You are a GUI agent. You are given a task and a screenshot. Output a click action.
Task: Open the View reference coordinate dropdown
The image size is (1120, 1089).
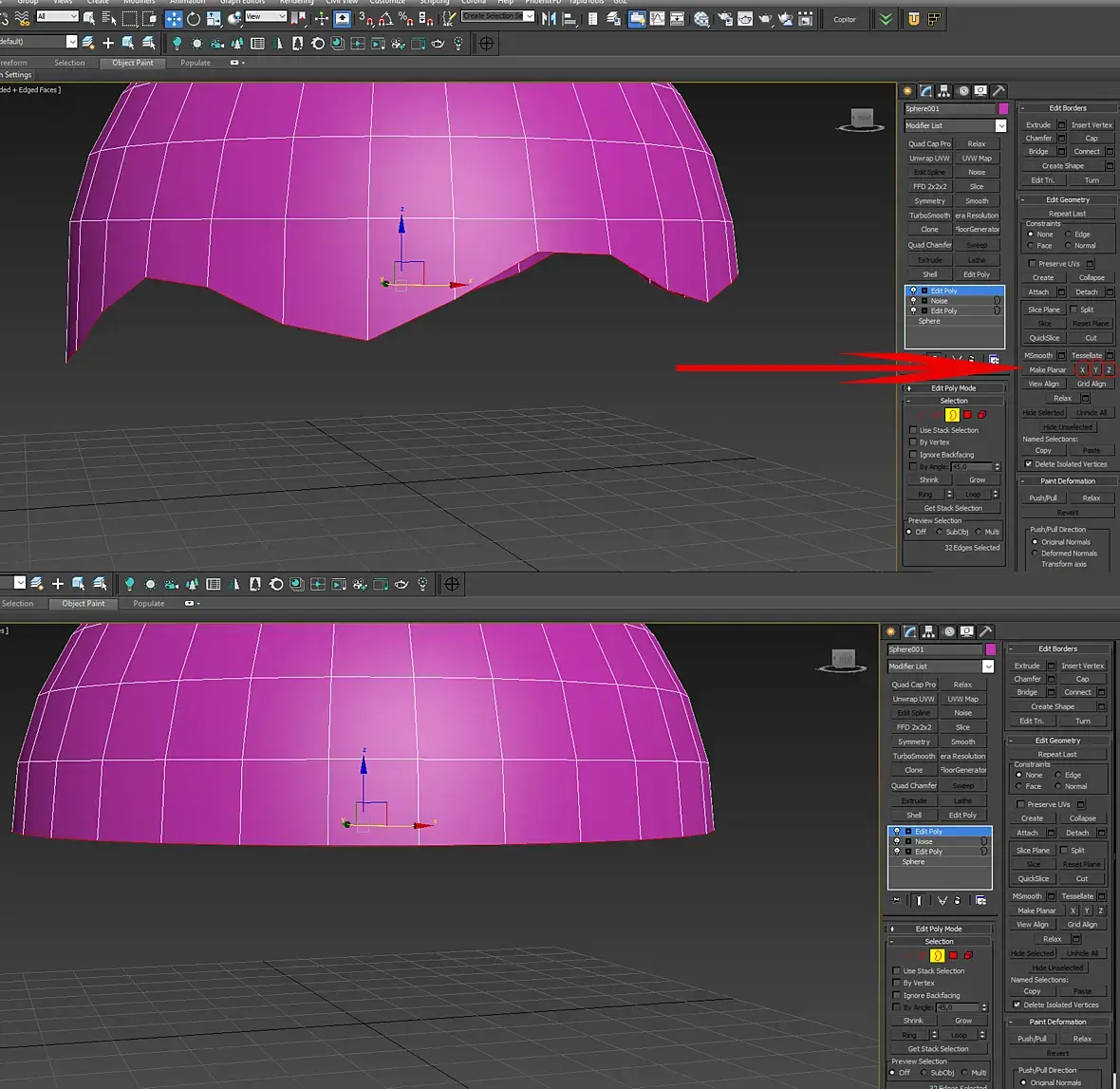[x=265, y=16]
